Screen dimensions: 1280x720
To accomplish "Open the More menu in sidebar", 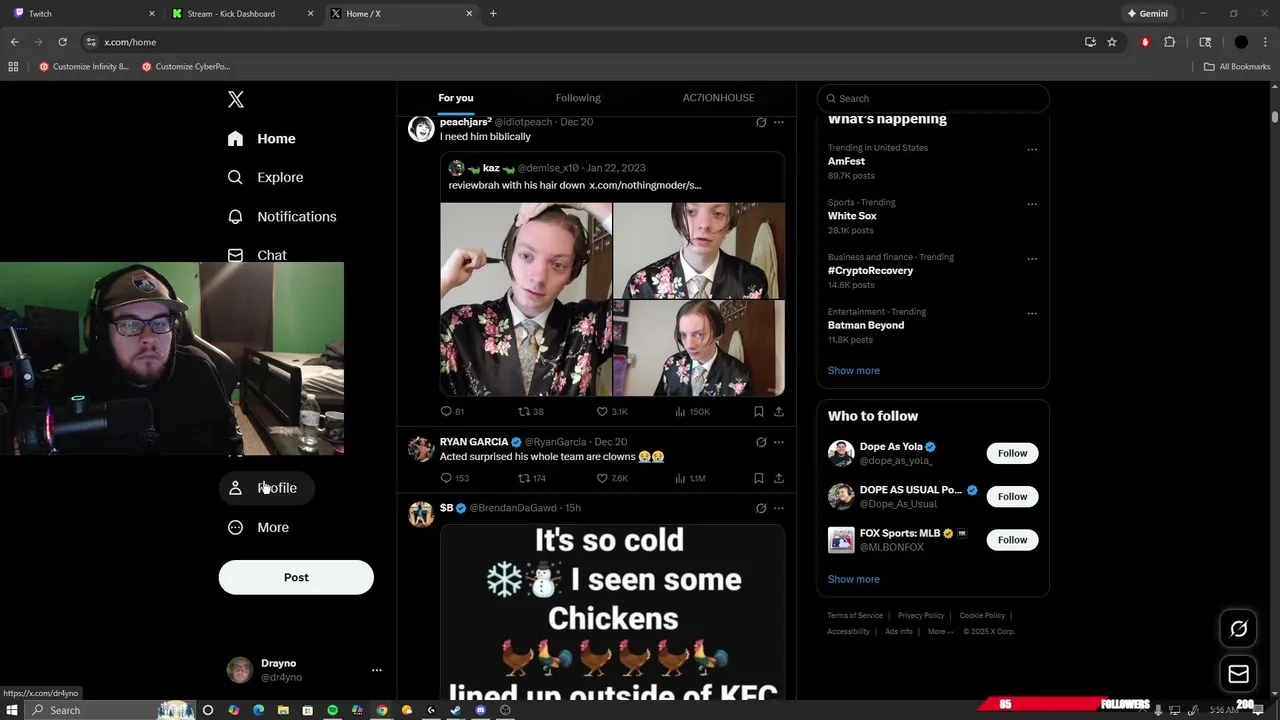I will 259,527.
